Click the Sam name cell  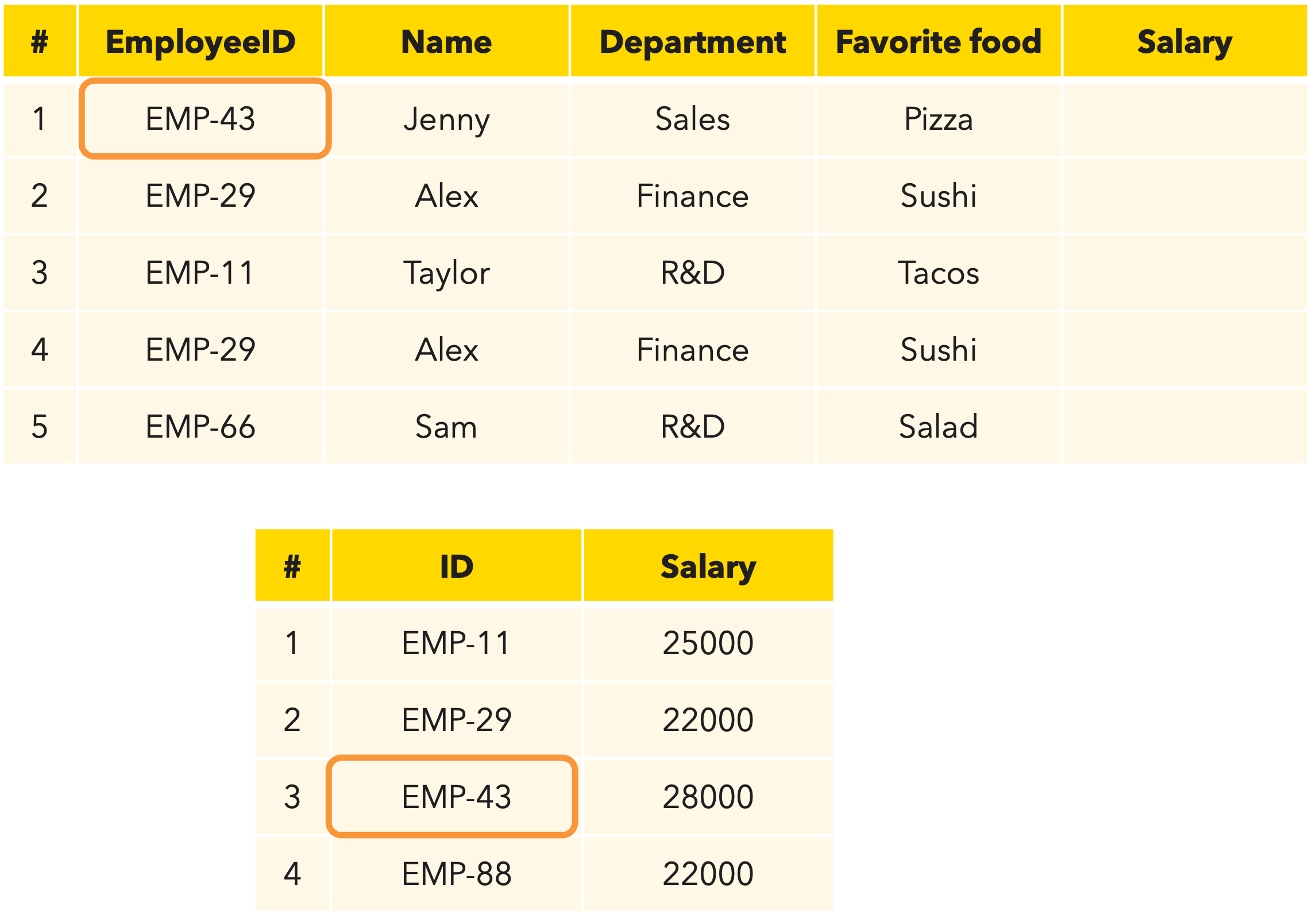(x=446, y=427)
